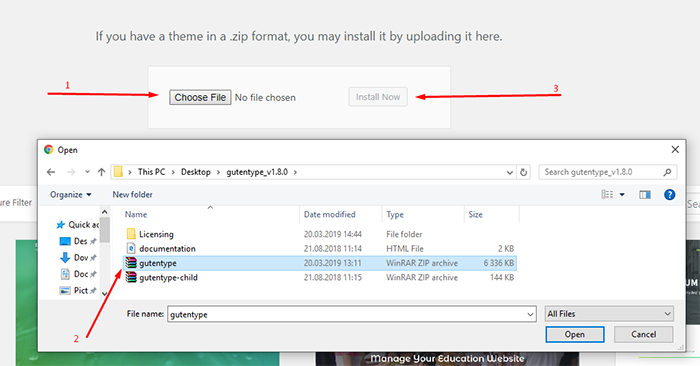
Task: Change your view using the view icon
Action: tap(607, 194)
